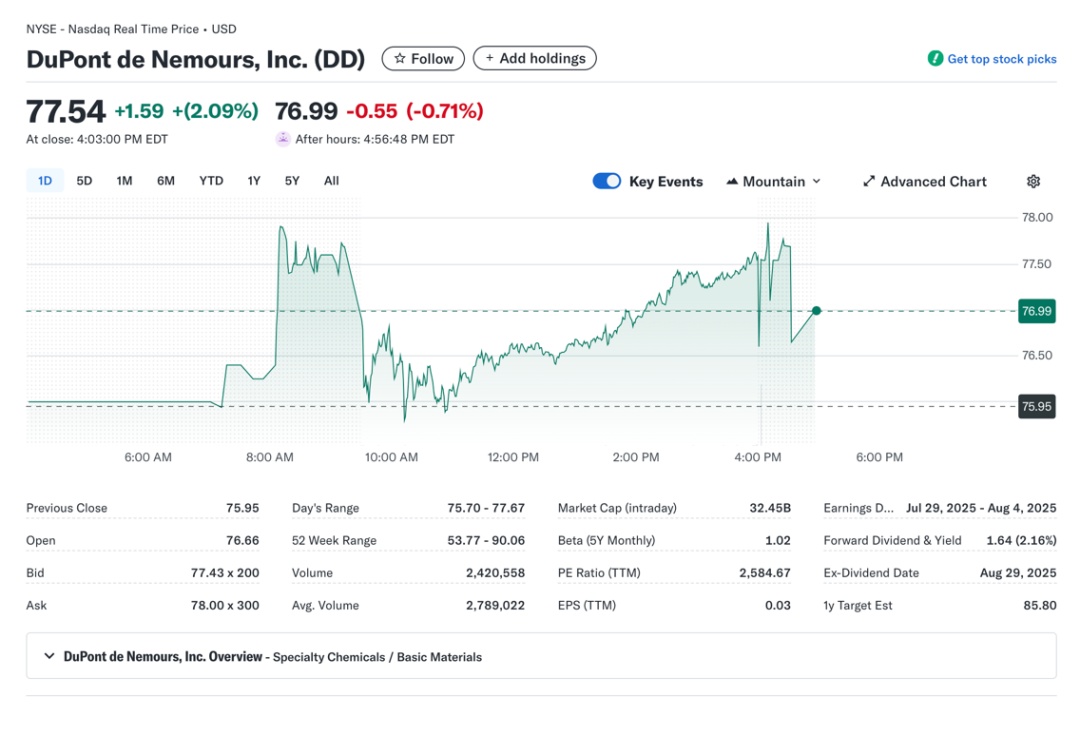Open chart settings gear icon

[x=1033, y=181]
